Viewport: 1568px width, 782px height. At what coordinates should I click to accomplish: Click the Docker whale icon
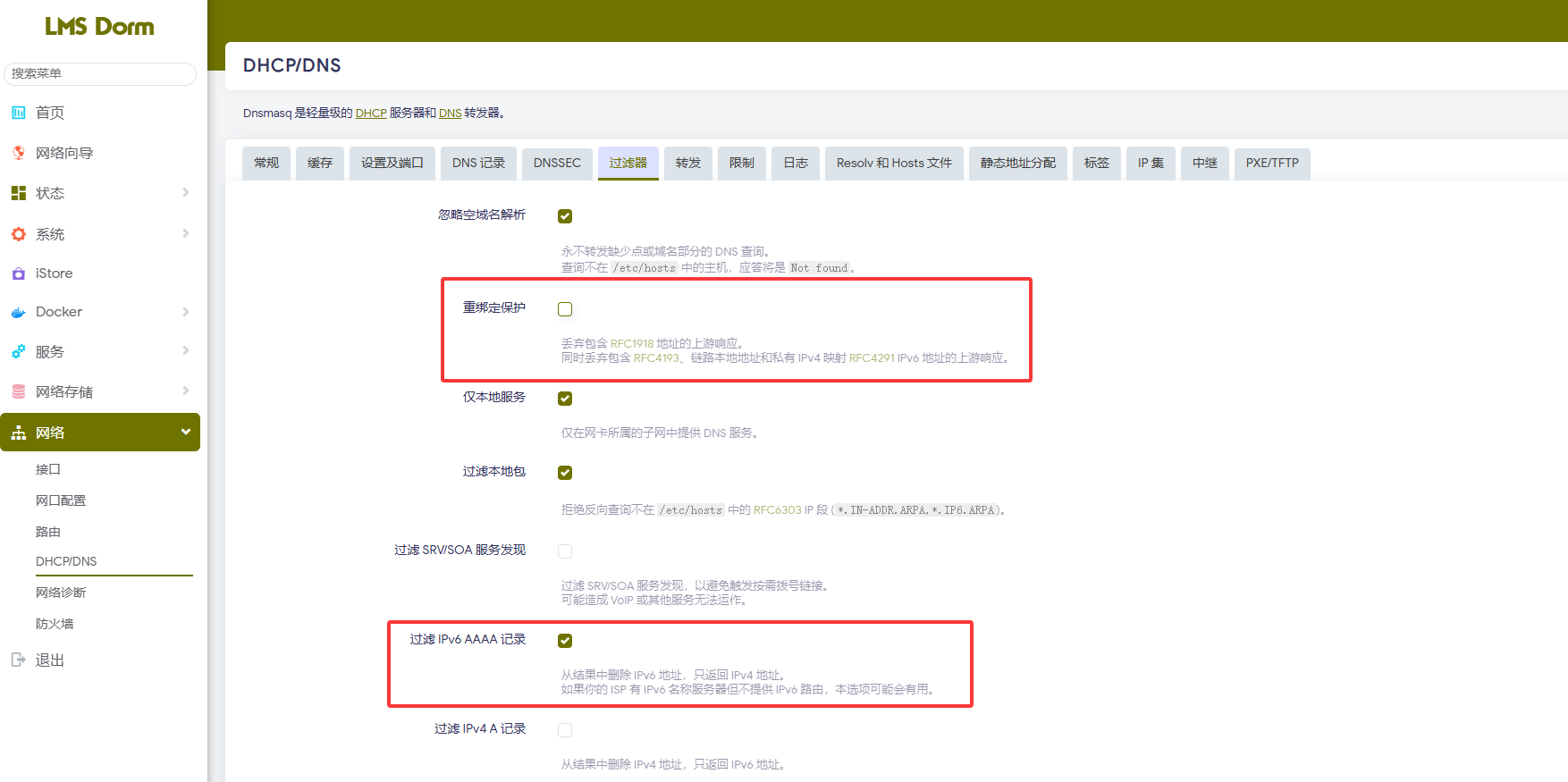(x=18, y=312)
